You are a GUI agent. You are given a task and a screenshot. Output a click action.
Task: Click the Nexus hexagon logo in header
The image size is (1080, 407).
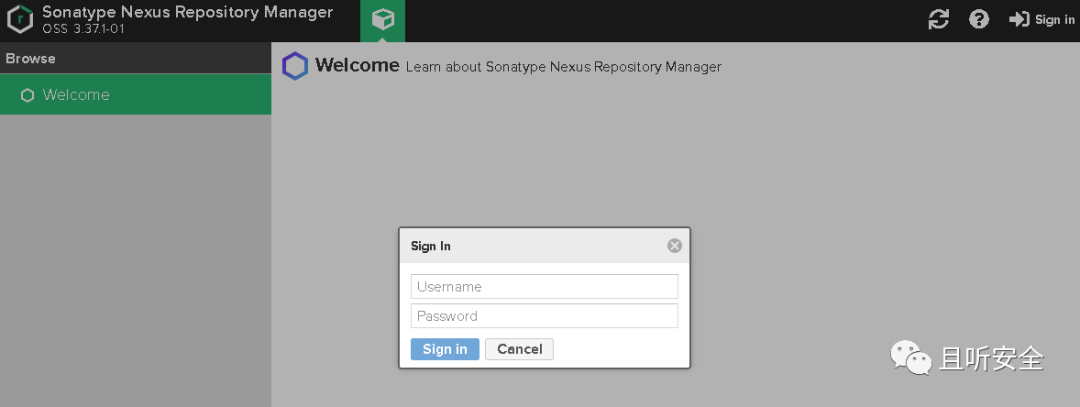[20, 20]
